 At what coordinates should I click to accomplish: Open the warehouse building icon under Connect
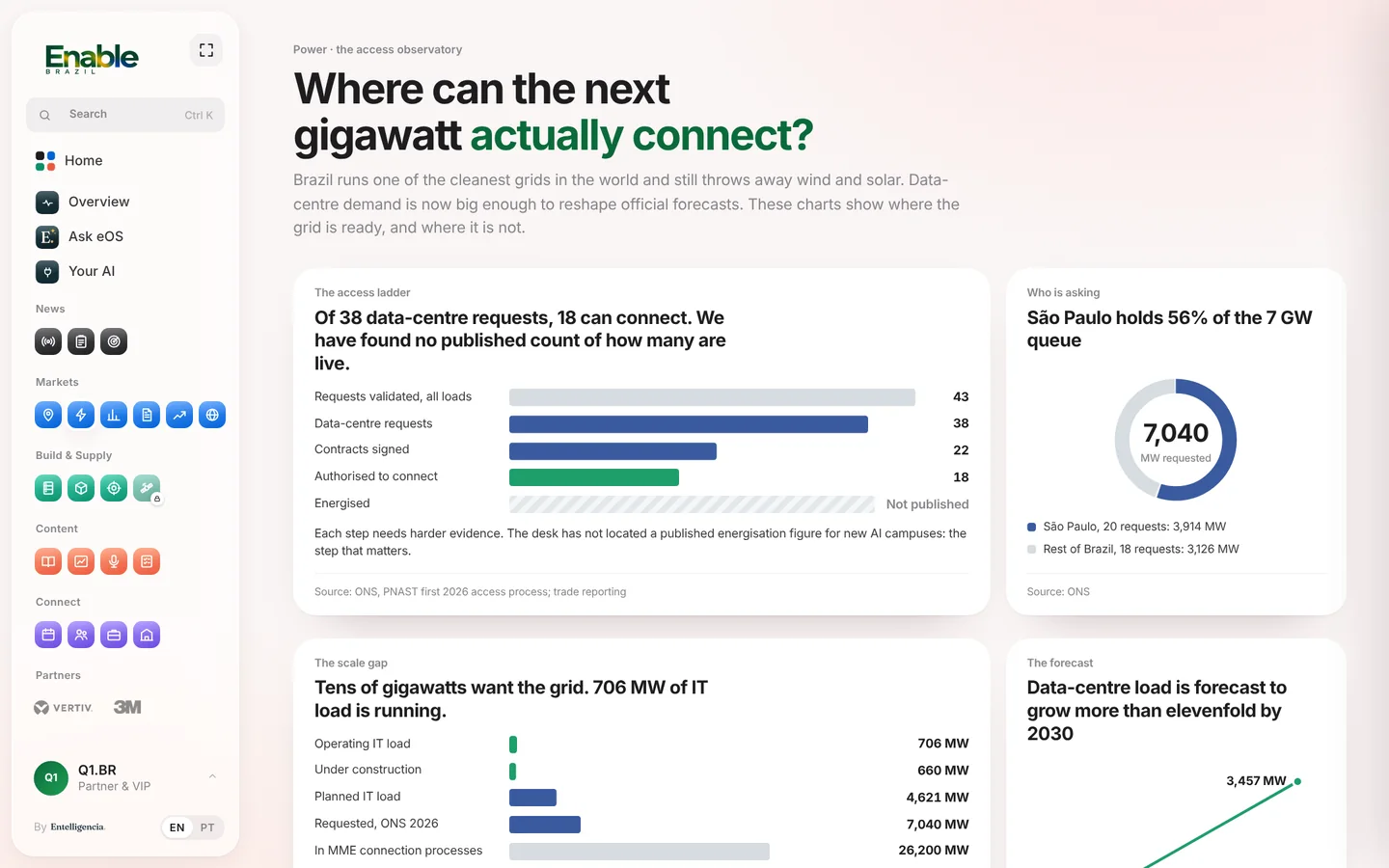pos(147,635)
